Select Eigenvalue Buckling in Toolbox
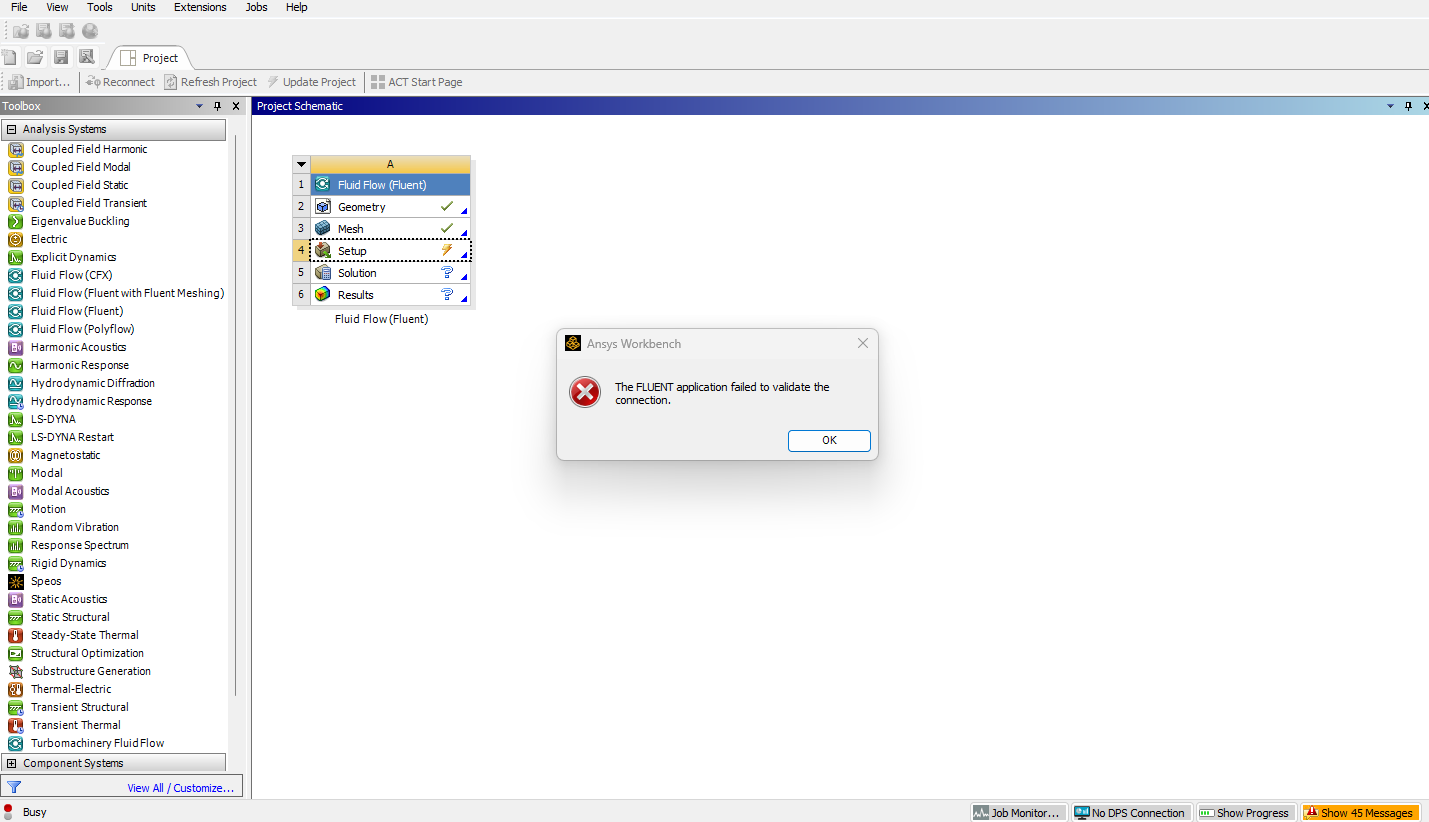Image resolution: width=1429 pixels, height=822 pixels. click(x=80, y=221)
